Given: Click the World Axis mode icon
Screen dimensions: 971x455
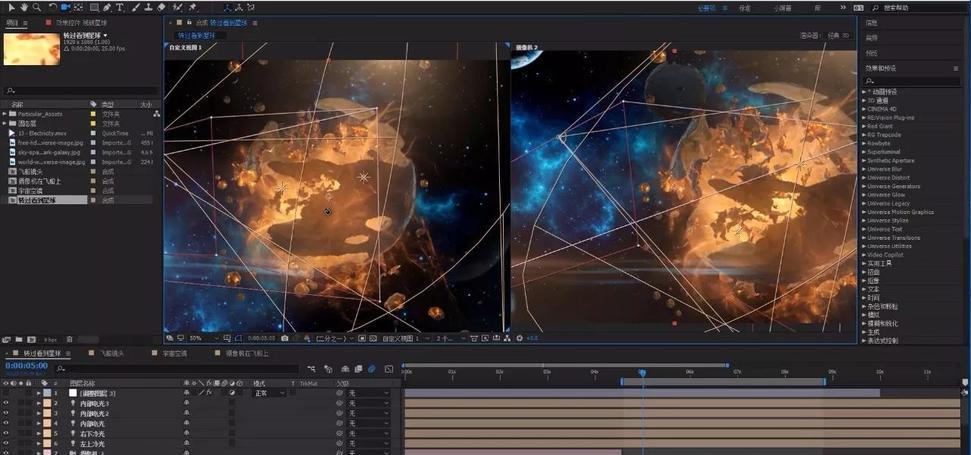Looking at the screenshot, I should (x=238, y=7).
